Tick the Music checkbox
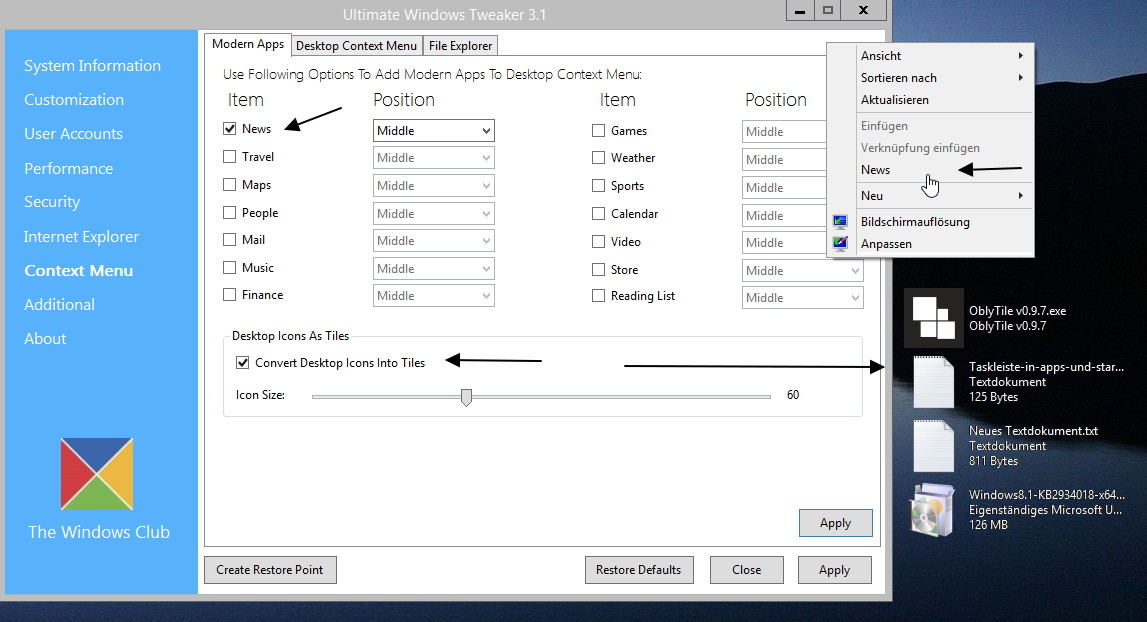This screenshot has width=1147, height=622. coord(230,268)
